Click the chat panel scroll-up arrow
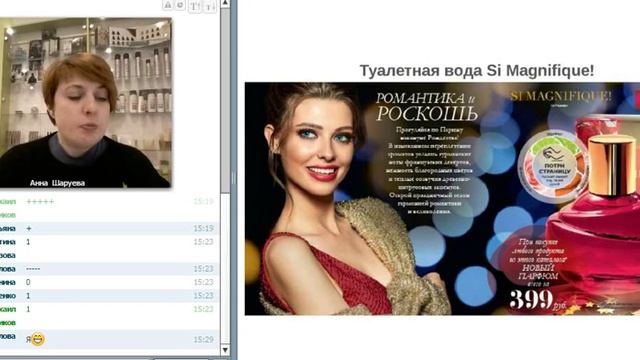The height and width of the screenshot is (360, 640). tap(225, 4)
